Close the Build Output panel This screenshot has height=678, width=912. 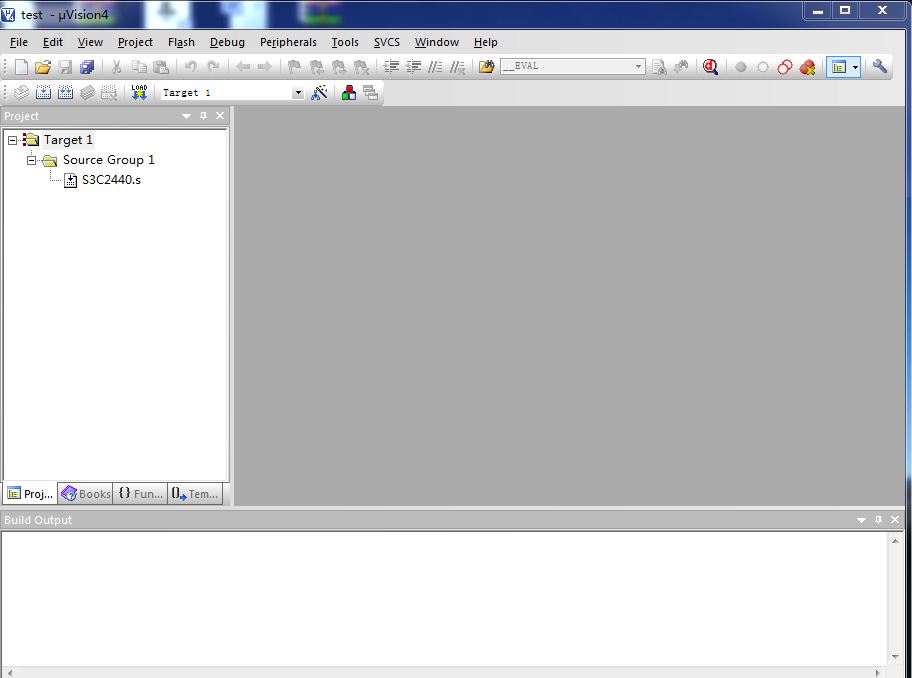click(895, 520)
